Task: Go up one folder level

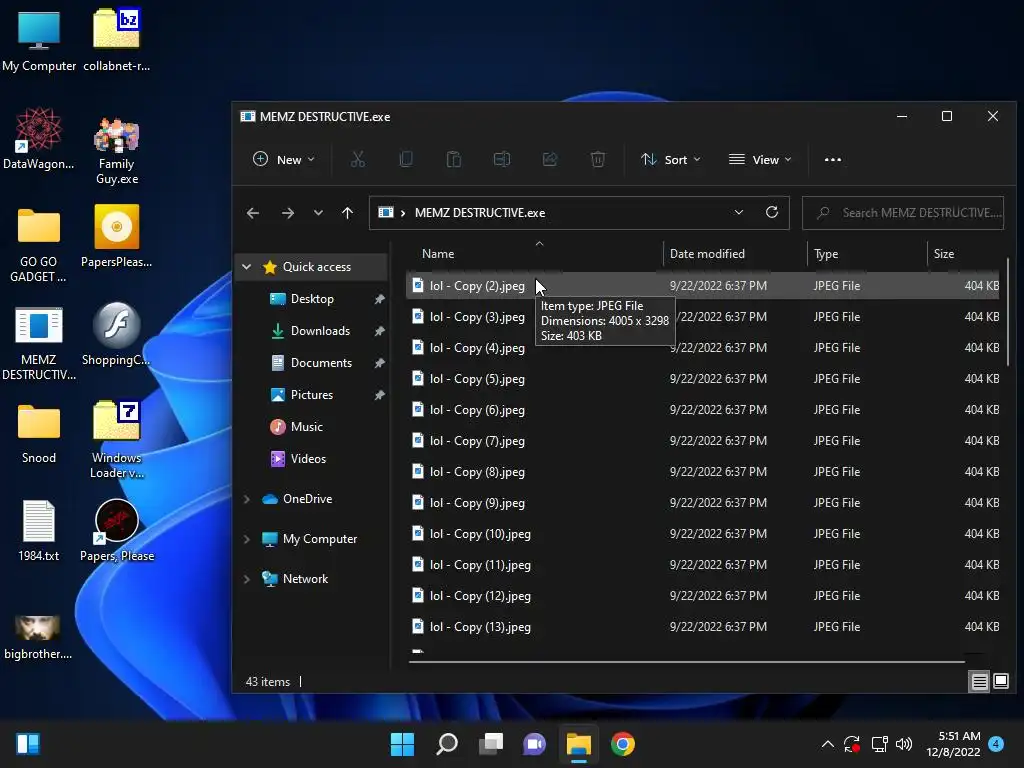Action: pos(347,213)
